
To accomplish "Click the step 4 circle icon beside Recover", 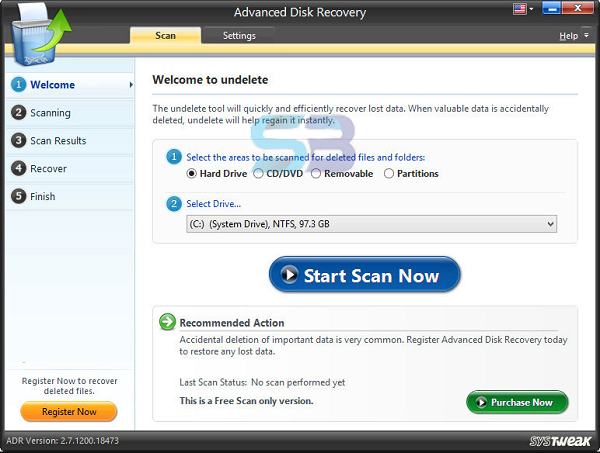I will [18, 168].
